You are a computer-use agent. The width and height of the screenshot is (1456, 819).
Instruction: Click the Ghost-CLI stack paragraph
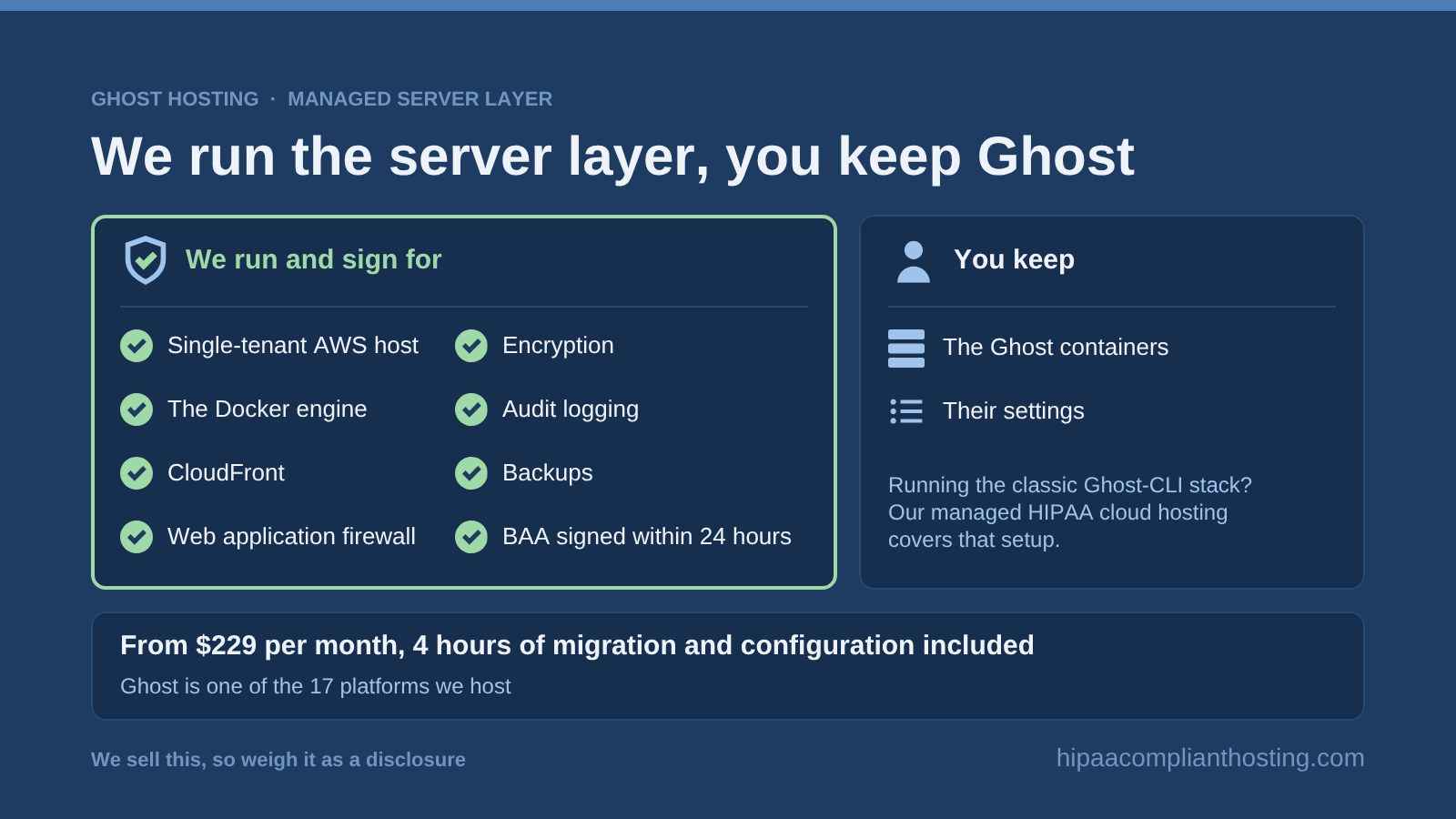1070,512
